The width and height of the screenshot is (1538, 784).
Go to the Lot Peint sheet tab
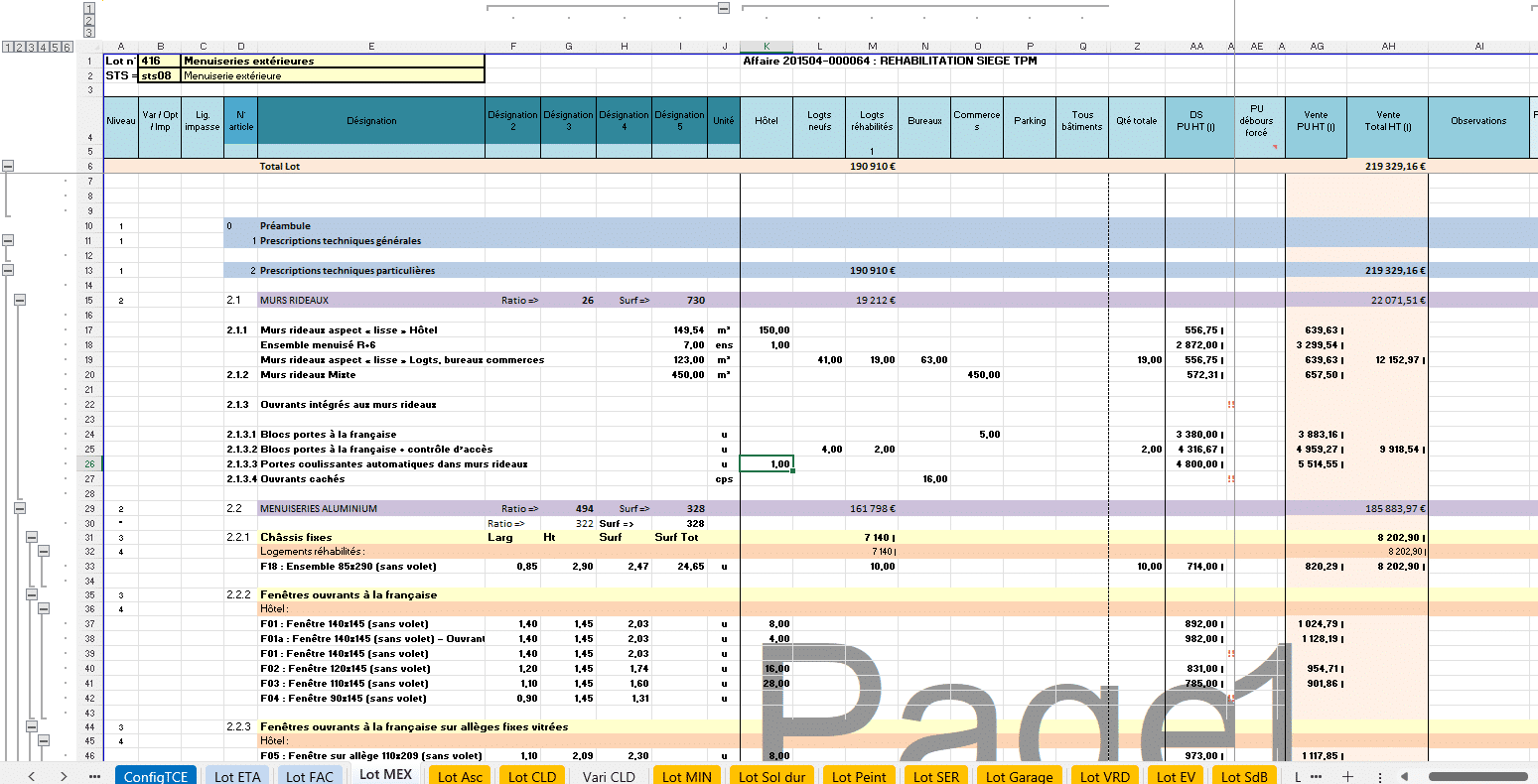[x=858, y=776]
